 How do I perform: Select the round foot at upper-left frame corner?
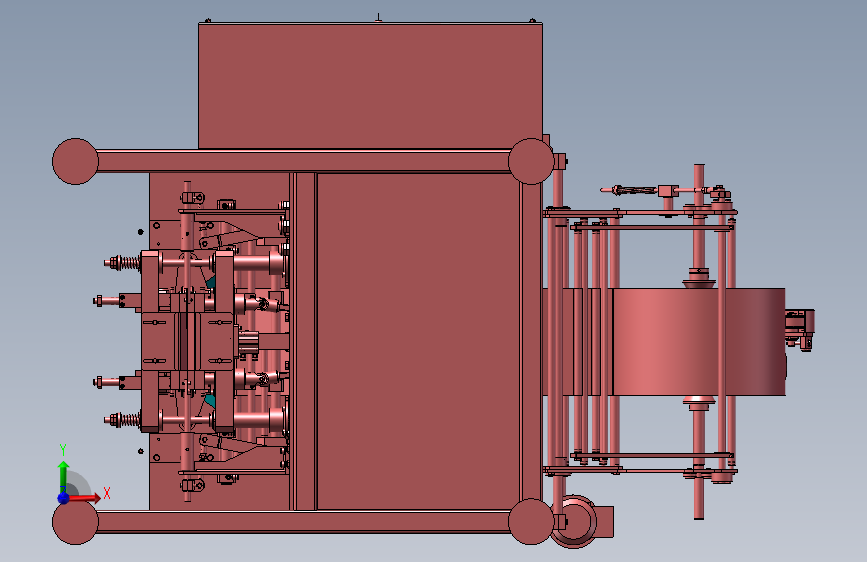(75, 161)
